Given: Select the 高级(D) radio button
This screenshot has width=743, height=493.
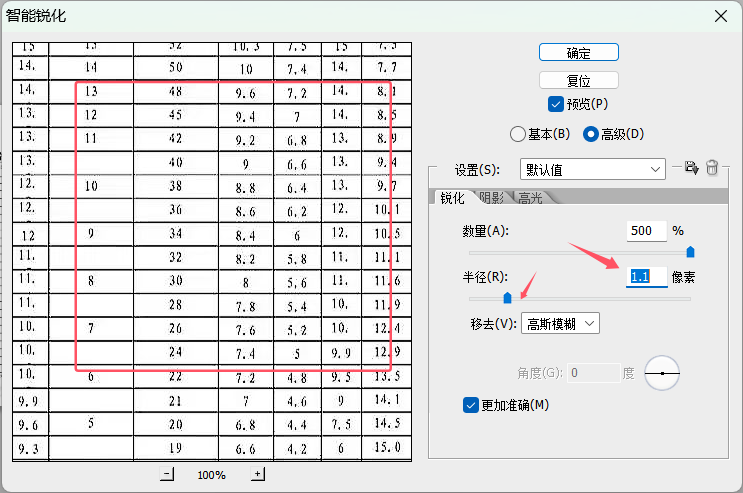Looking at the screenshot, I should point(590,134).
